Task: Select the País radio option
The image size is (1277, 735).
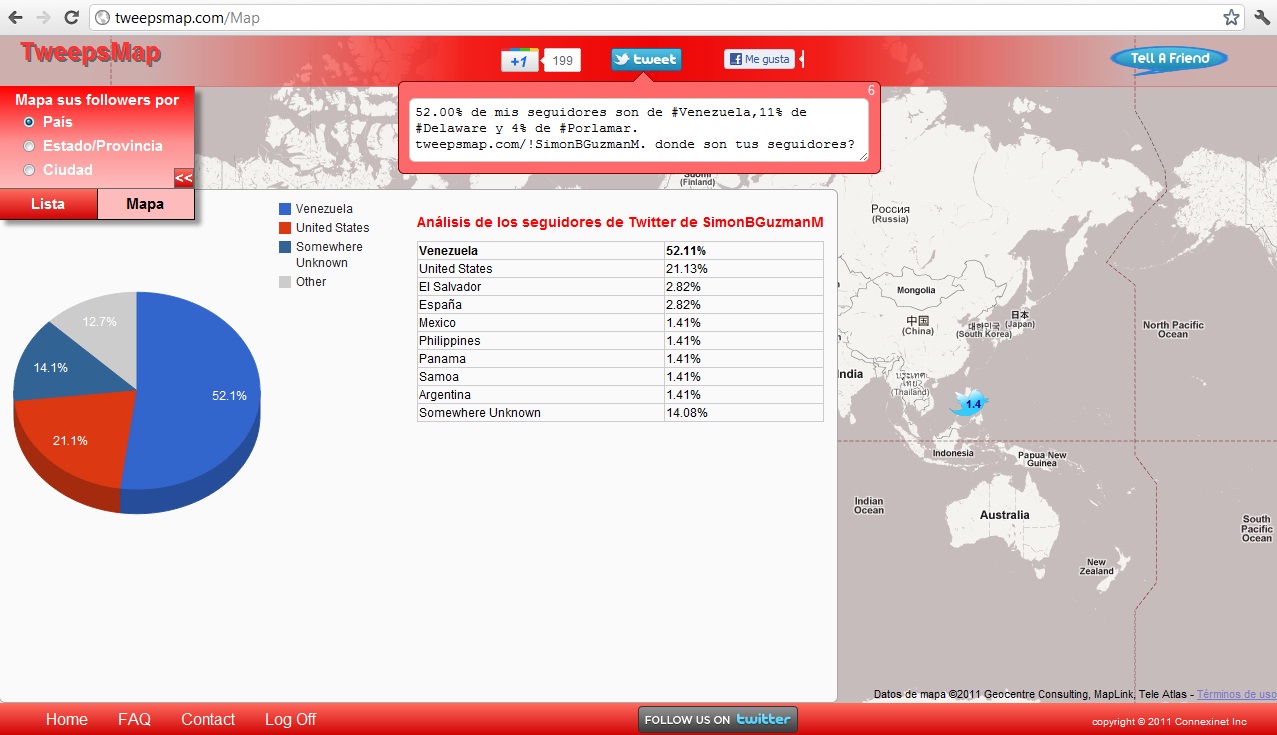Action: 29,122
